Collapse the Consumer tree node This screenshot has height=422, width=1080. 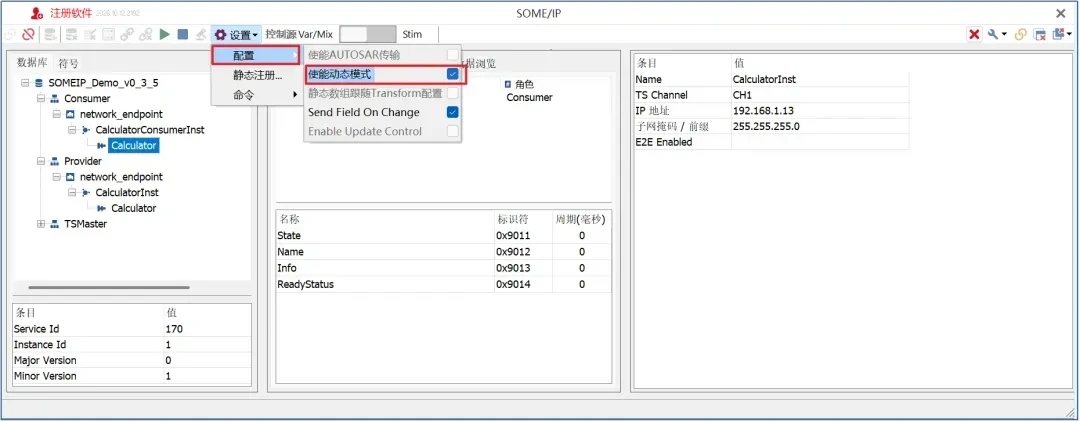[41, 98]
